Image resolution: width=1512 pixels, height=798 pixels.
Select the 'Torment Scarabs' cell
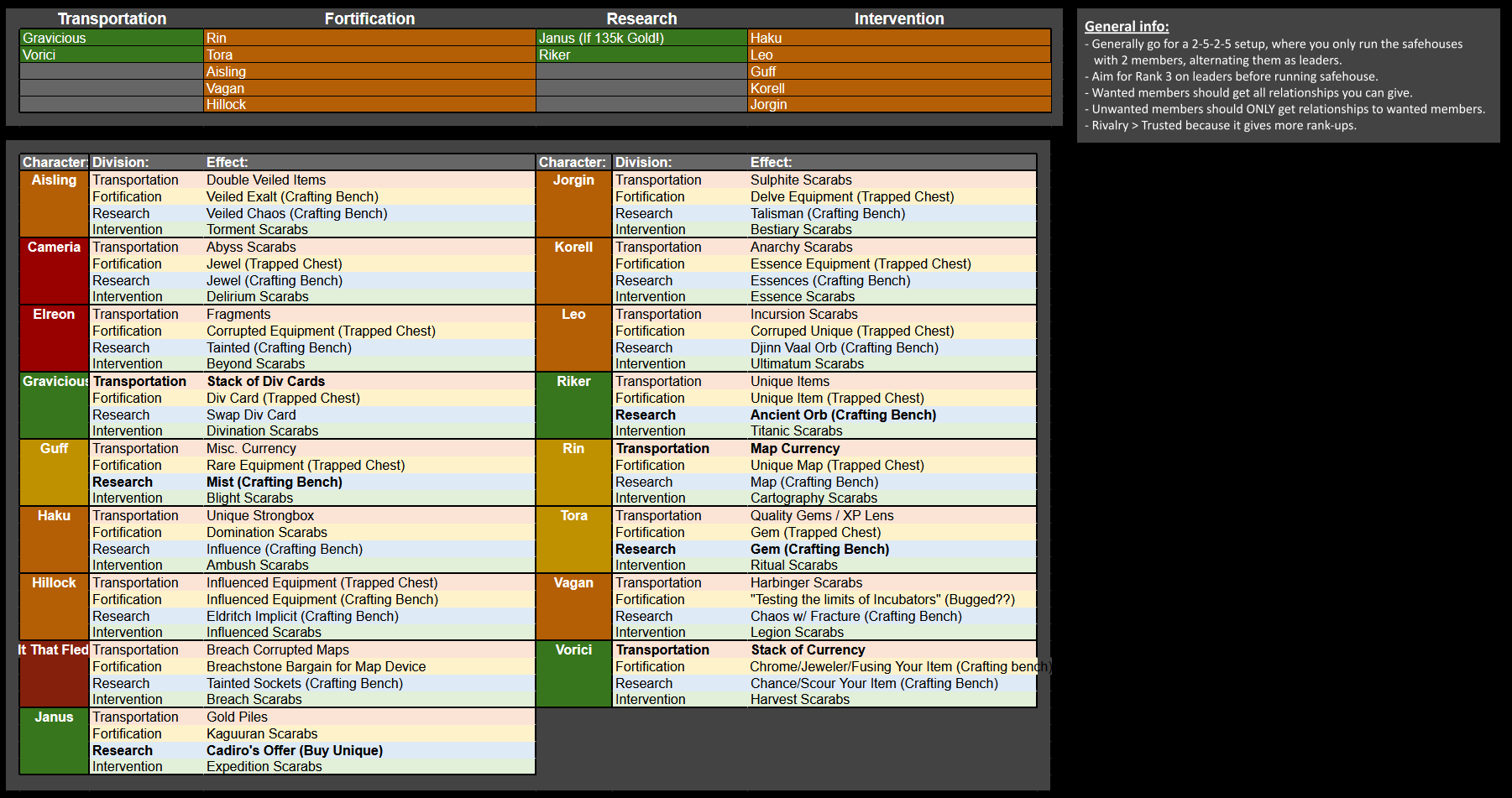[x=369, y=229]
